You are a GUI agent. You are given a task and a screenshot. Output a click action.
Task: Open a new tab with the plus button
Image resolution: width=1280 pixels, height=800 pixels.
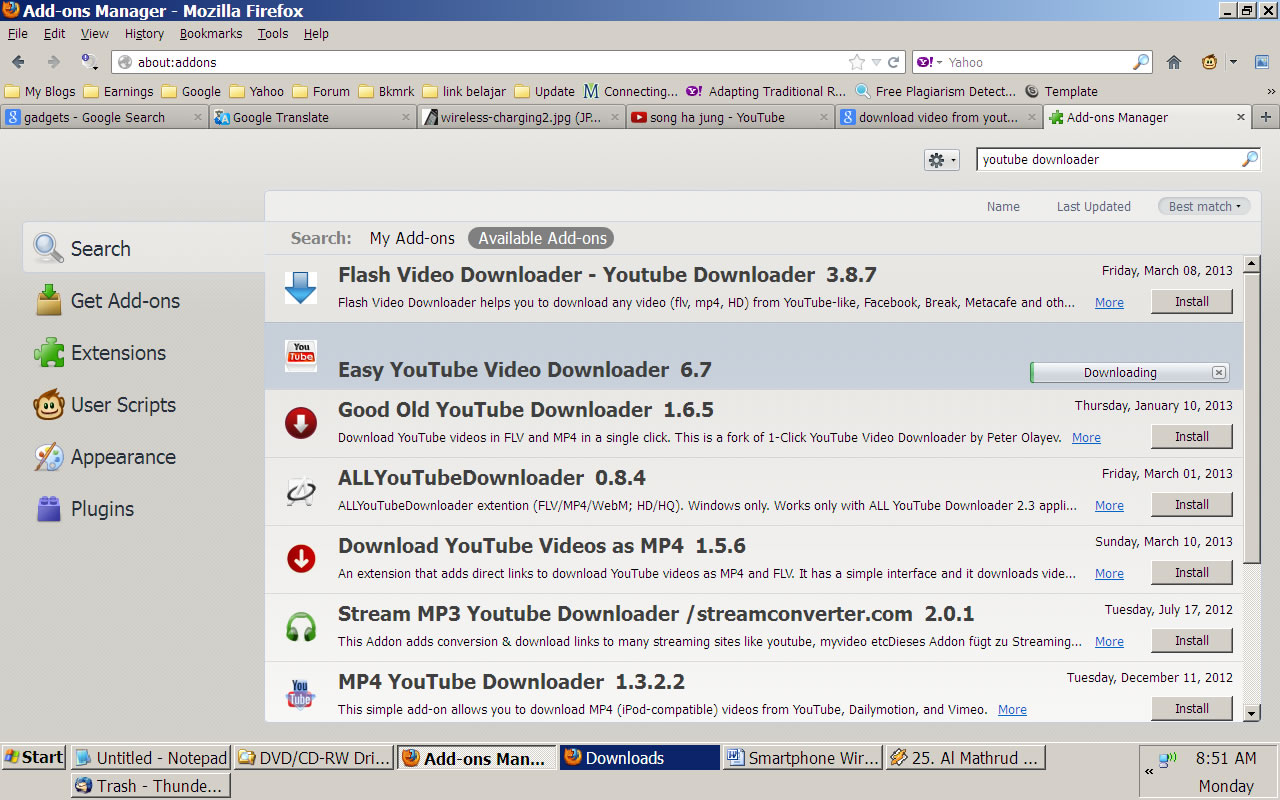tap(1266, 117)
